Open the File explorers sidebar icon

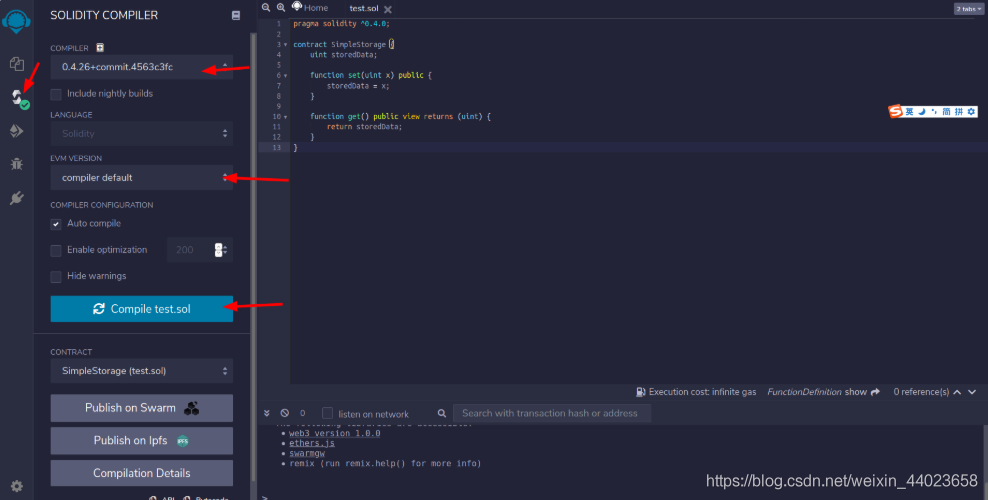(x=17, y=64)
